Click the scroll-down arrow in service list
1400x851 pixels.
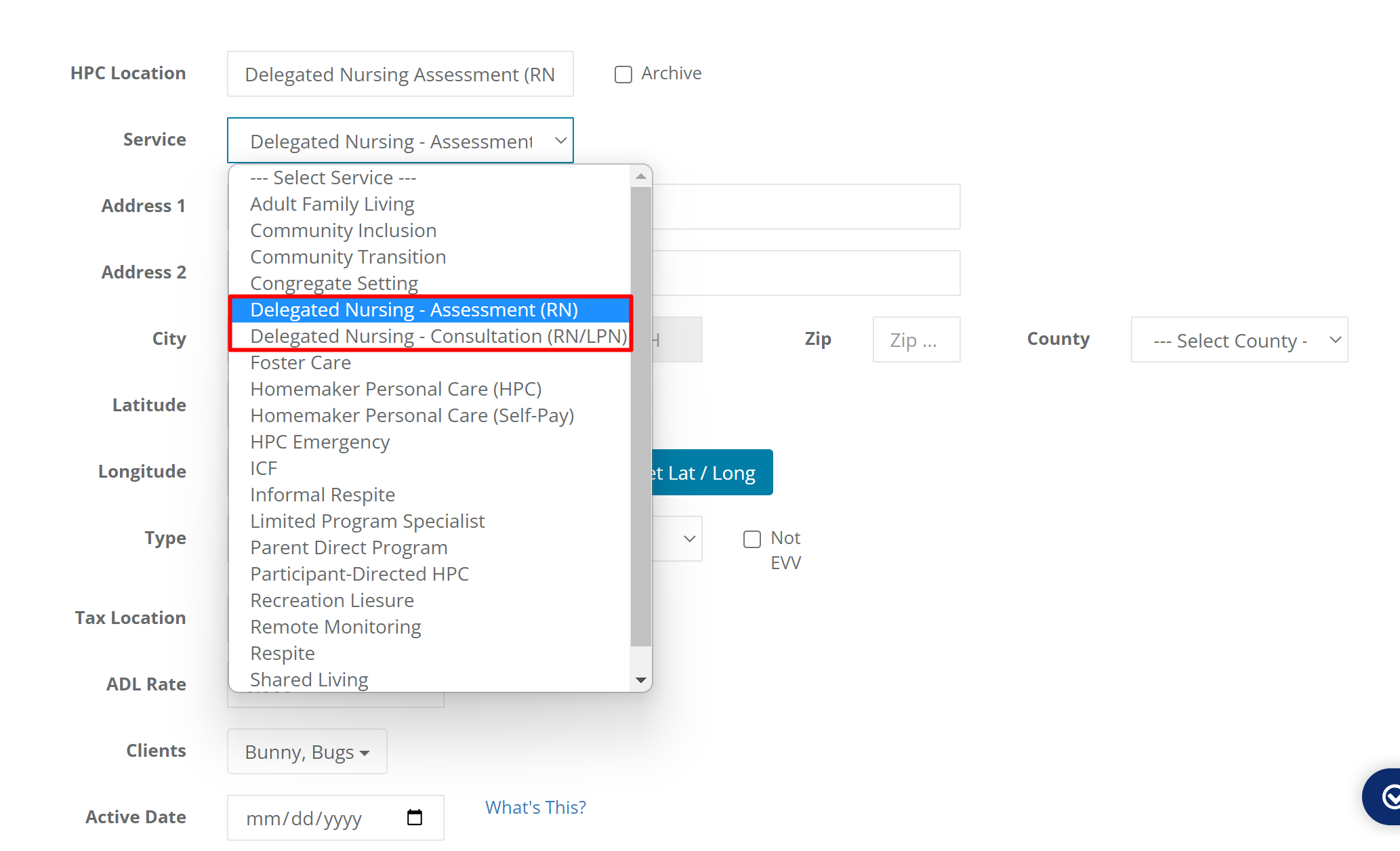[x=641, y=680]
